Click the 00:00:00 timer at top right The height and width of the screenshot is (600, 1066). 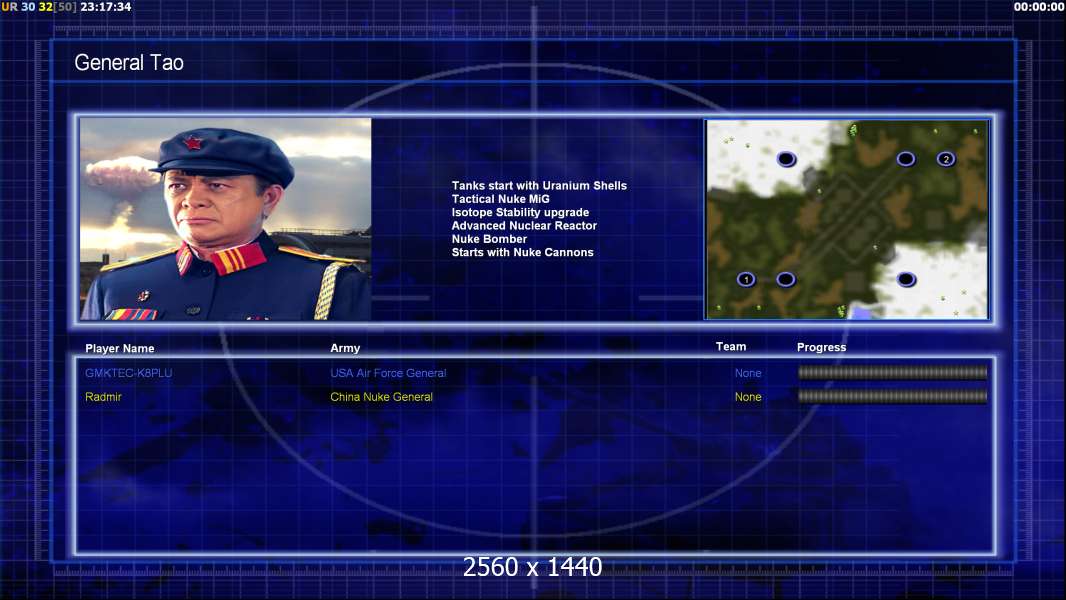pyautogui.click(x=1039, y=7)
